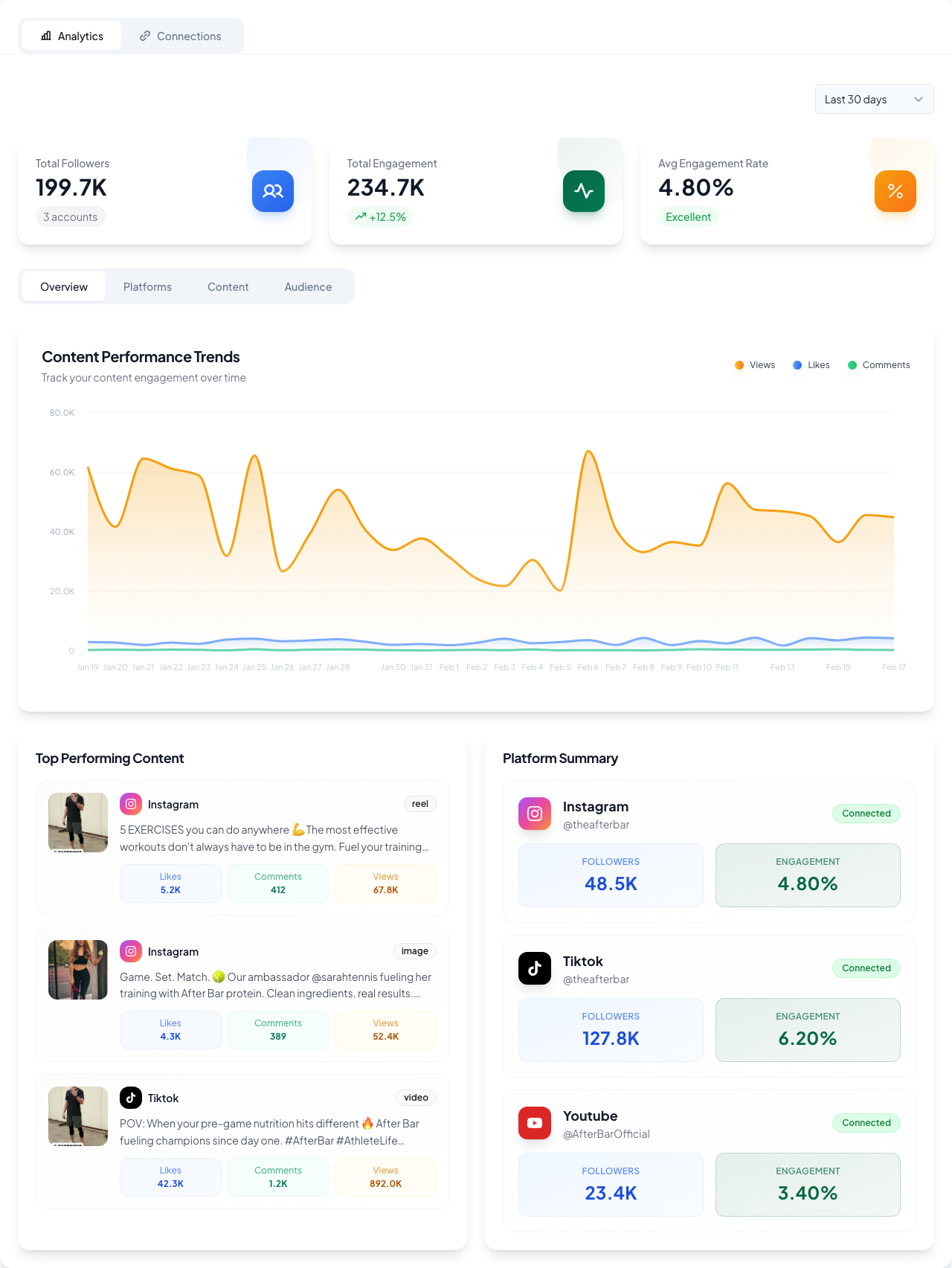Click Youtube followers 23.4K box
Viewport: 952px width, 1268px height.
611,1185
